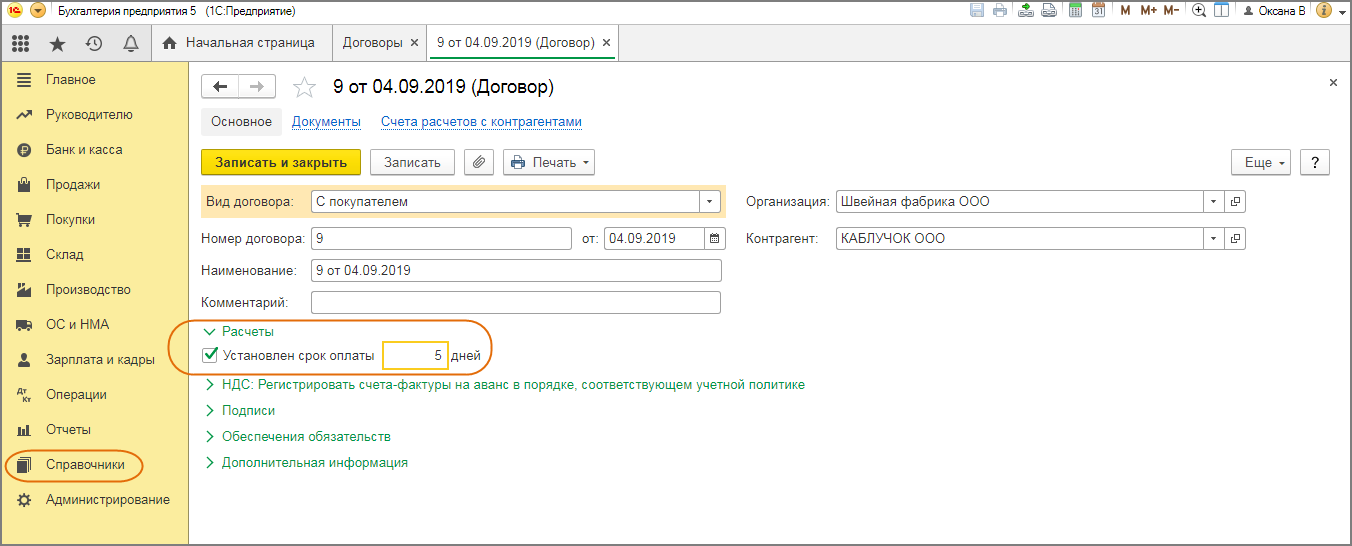
Task: Click the M memory button
Action: 1125,10
